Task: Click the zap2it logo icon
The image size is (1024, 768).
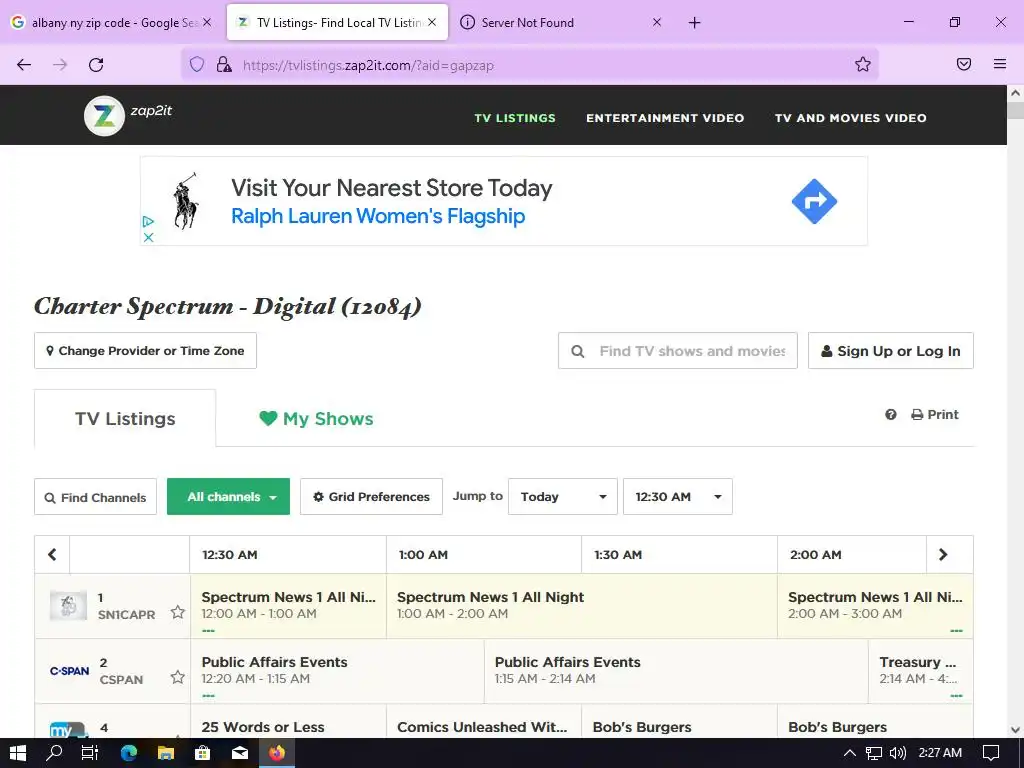Action: (x=104, y=116)
